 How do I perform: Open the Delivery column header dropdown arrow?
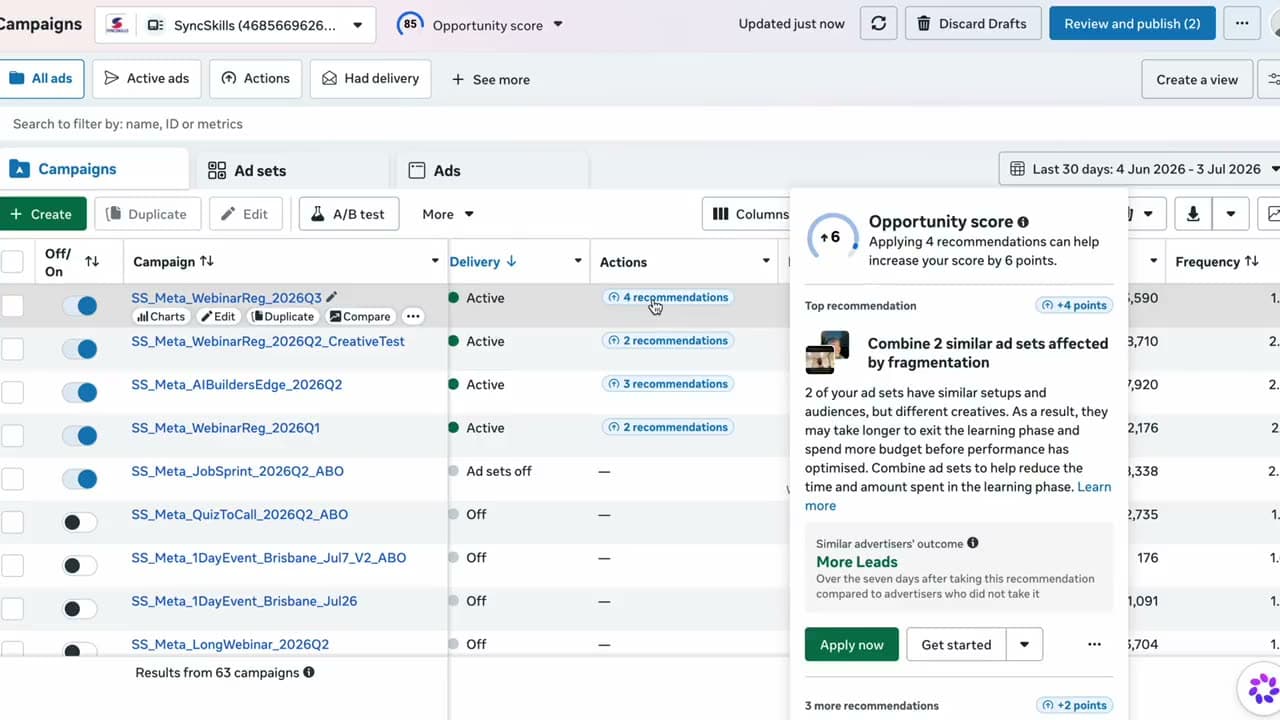pos(578,262)
